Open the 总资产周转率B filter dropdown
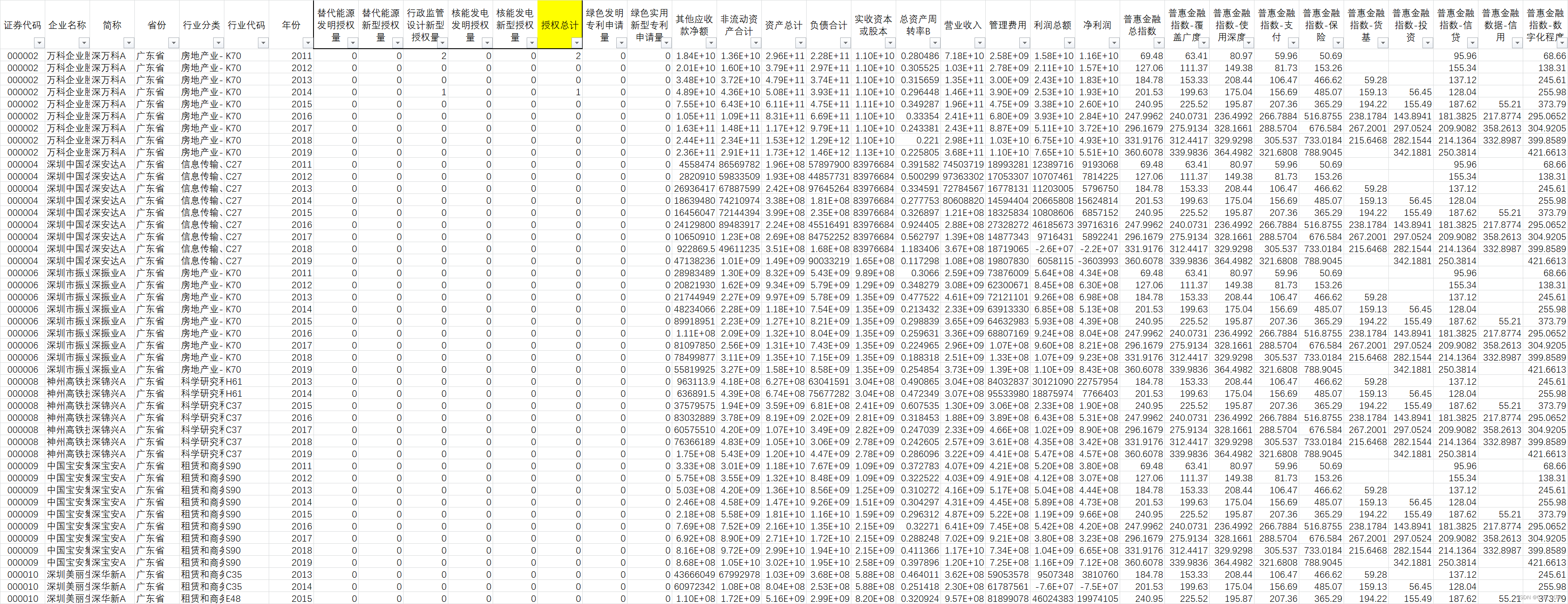This screenshot has height=604, width=1568. pos(935,43)
